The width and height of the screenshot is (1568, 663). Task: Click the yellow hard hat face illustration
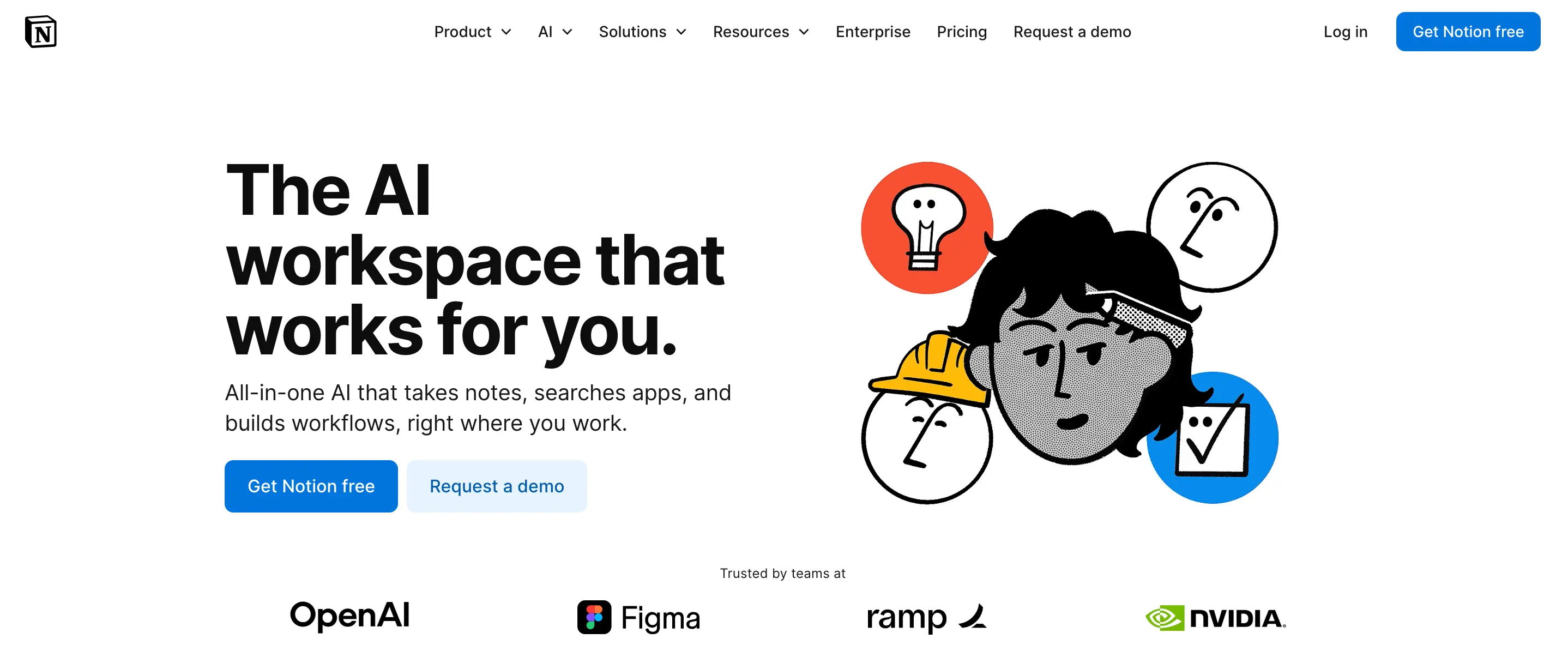tap(927, 419)
